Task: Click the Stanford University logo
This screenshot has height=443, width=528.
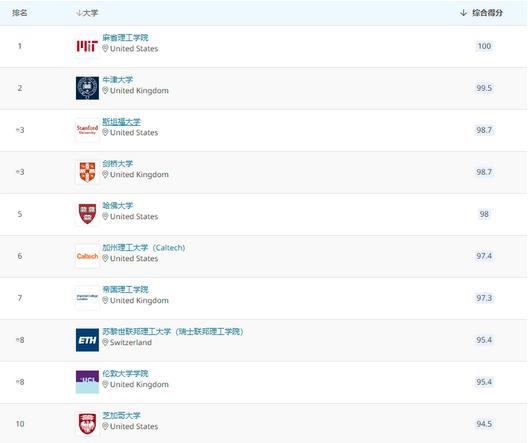Action: pyautogui.click(x=87, y=130)
